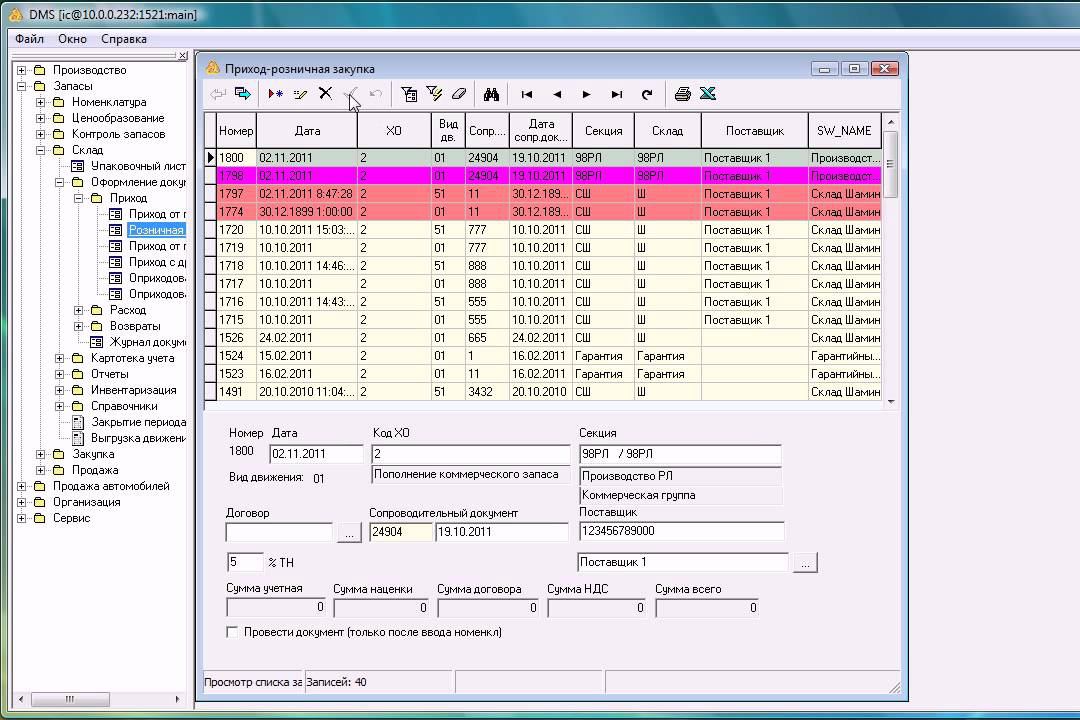Collapse the Склад tree node
This screenshot has width=1080, height=720.
[41, 150]
